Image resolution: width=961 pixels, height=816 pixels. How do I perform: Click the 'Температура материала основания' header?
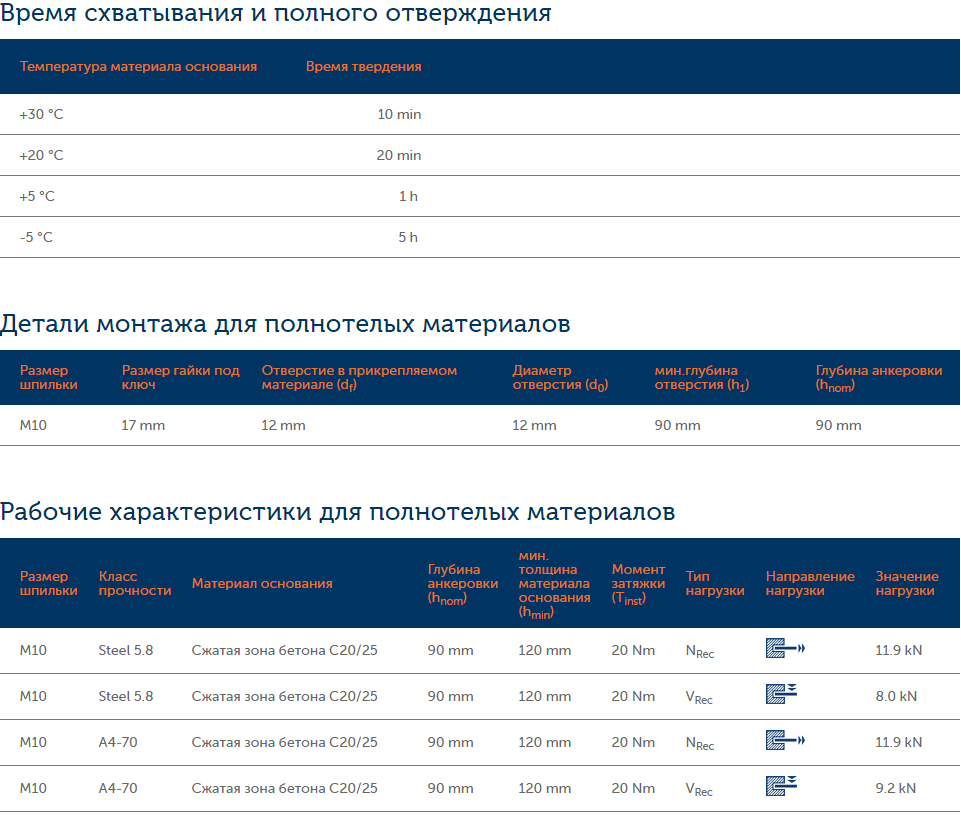pos(138,67)
